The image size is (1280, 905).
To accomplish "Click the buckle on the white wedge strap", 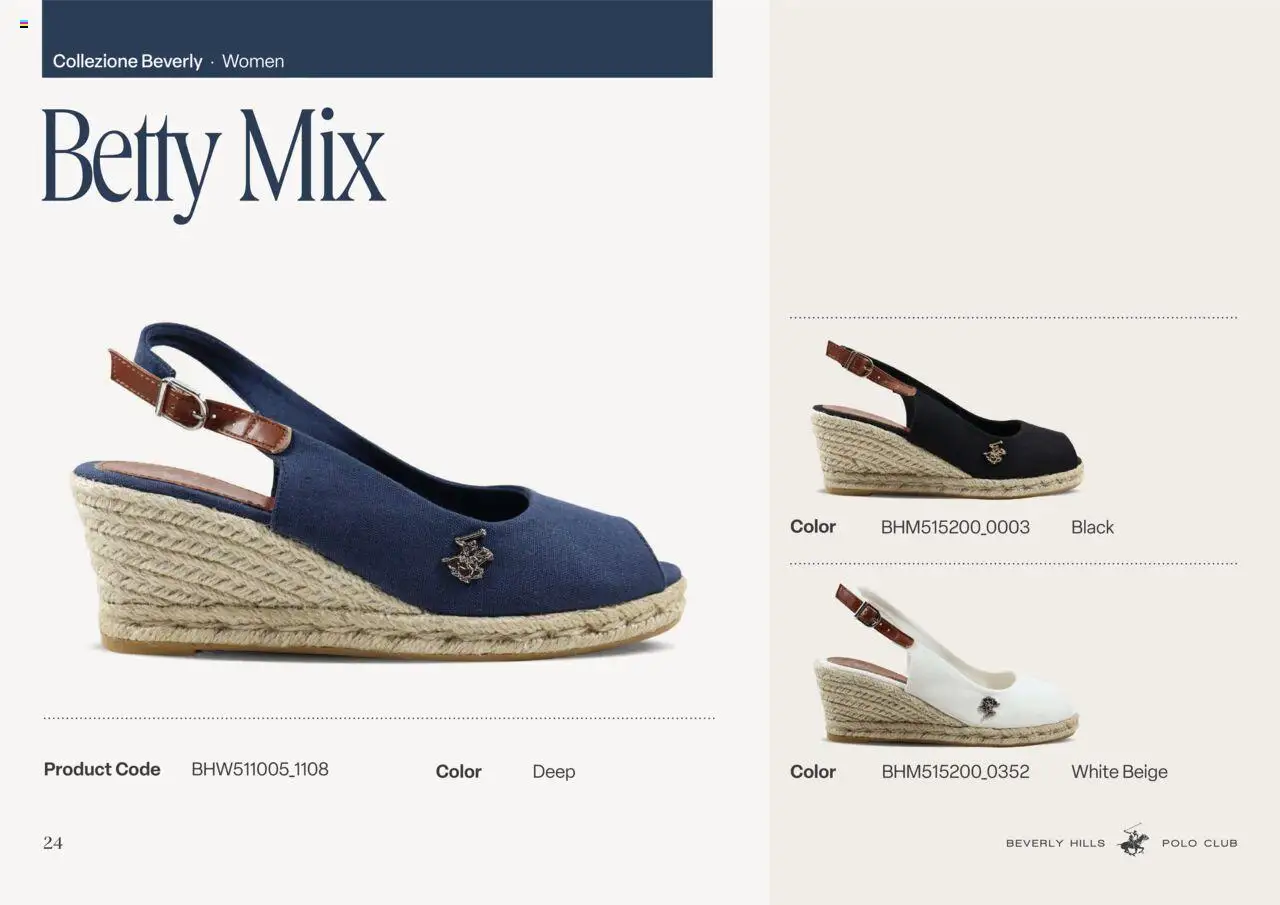I will pos(867,612).
